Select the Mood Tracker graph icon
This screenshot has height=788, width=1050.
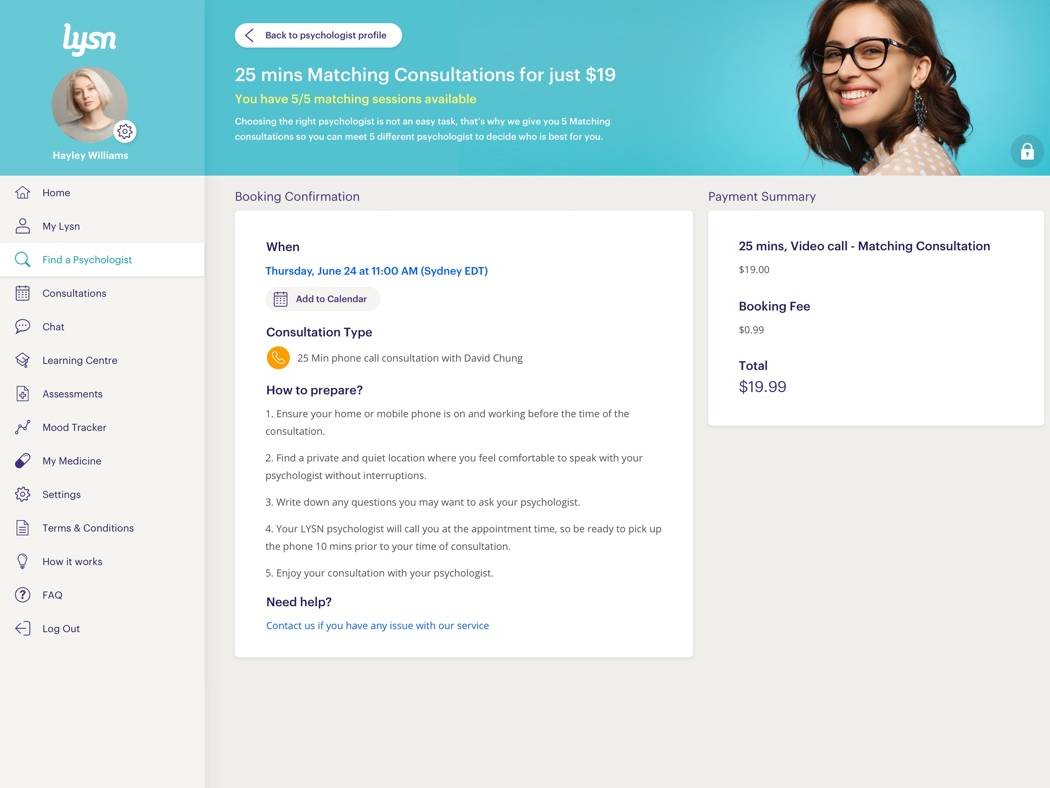pyautogui.click(x=22, y=427)
